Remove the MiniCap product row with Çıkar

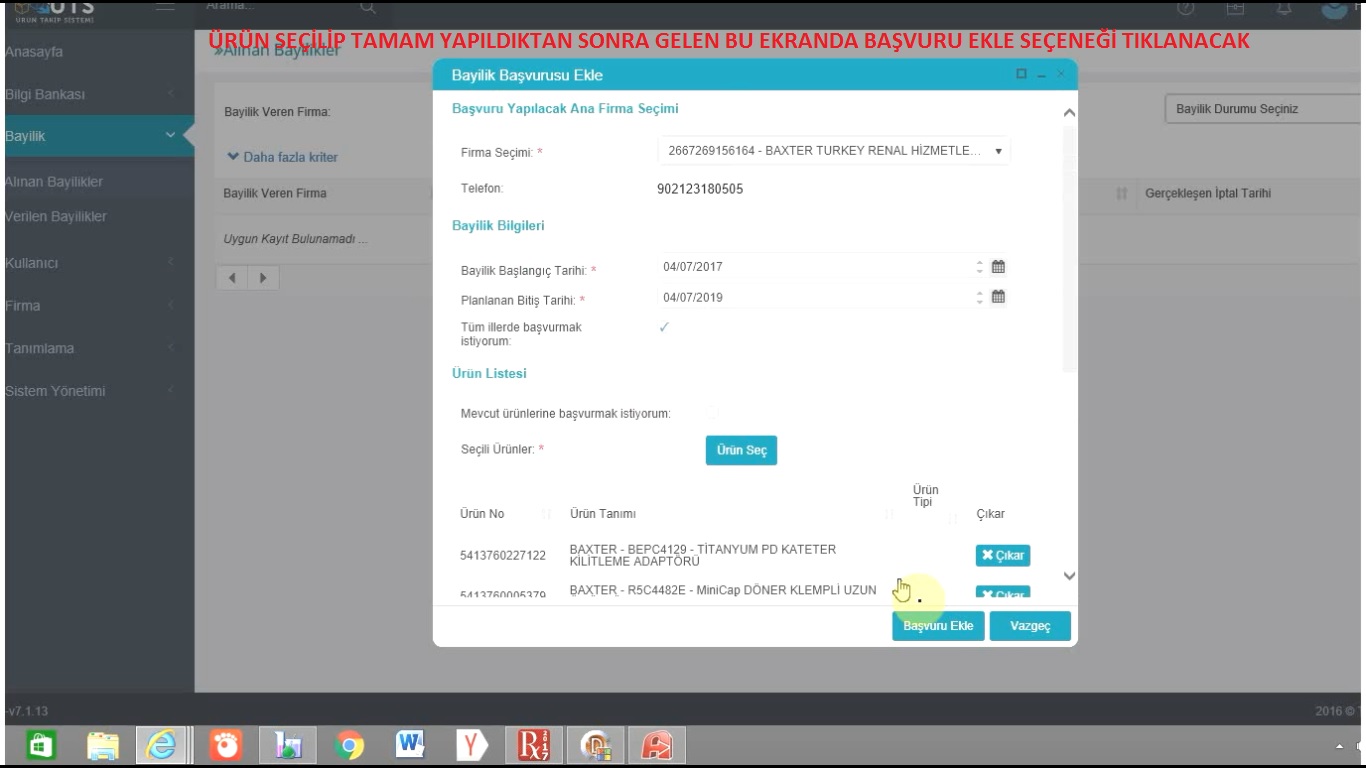click(1002, 593)
